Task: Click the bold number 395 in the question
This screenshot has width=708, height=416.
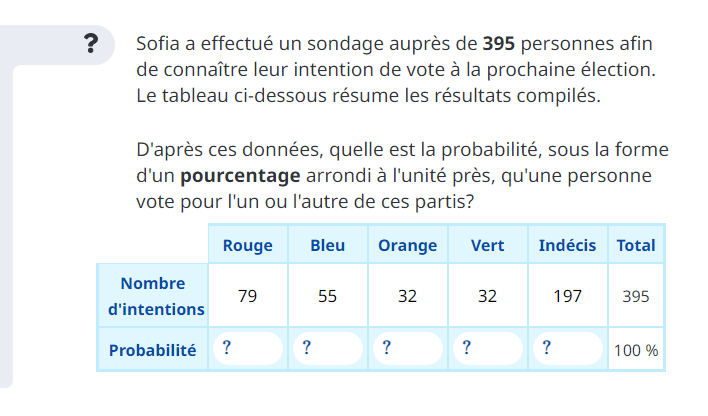Action: tap(500, 44)
